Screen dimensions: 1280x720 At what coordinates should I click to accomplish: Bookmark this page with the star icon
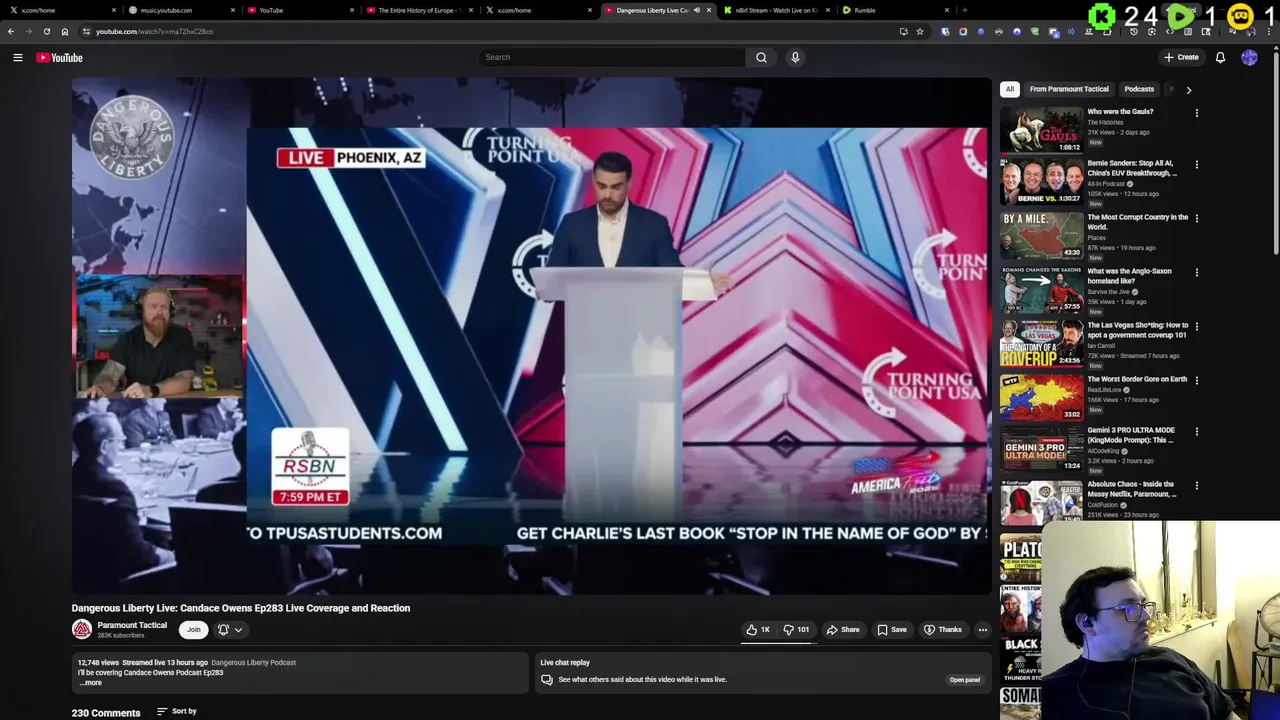click(919, 31)
